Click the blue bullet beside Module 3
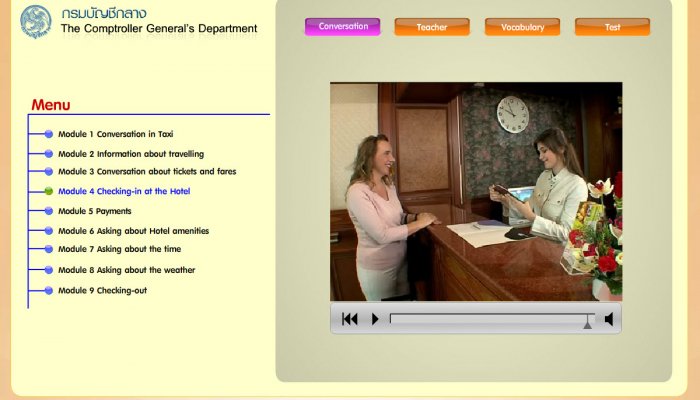Image resolution: width=700 pixels, height=400 pixels. (49, 171)
